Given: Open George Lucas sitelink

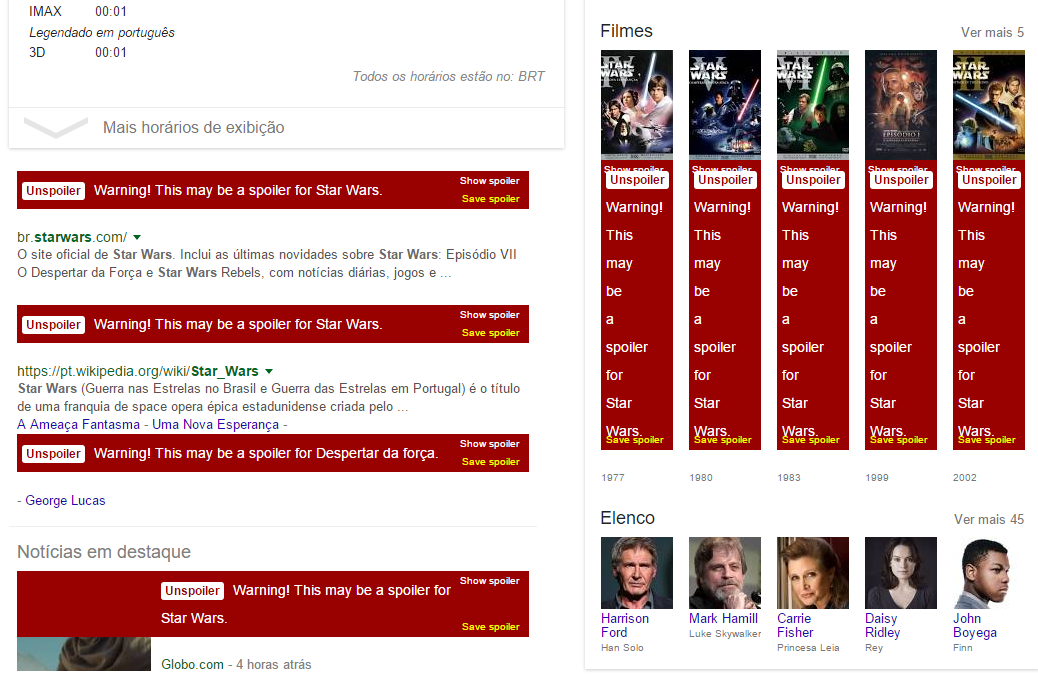Looking at the screenshot, I should (65, 500).
